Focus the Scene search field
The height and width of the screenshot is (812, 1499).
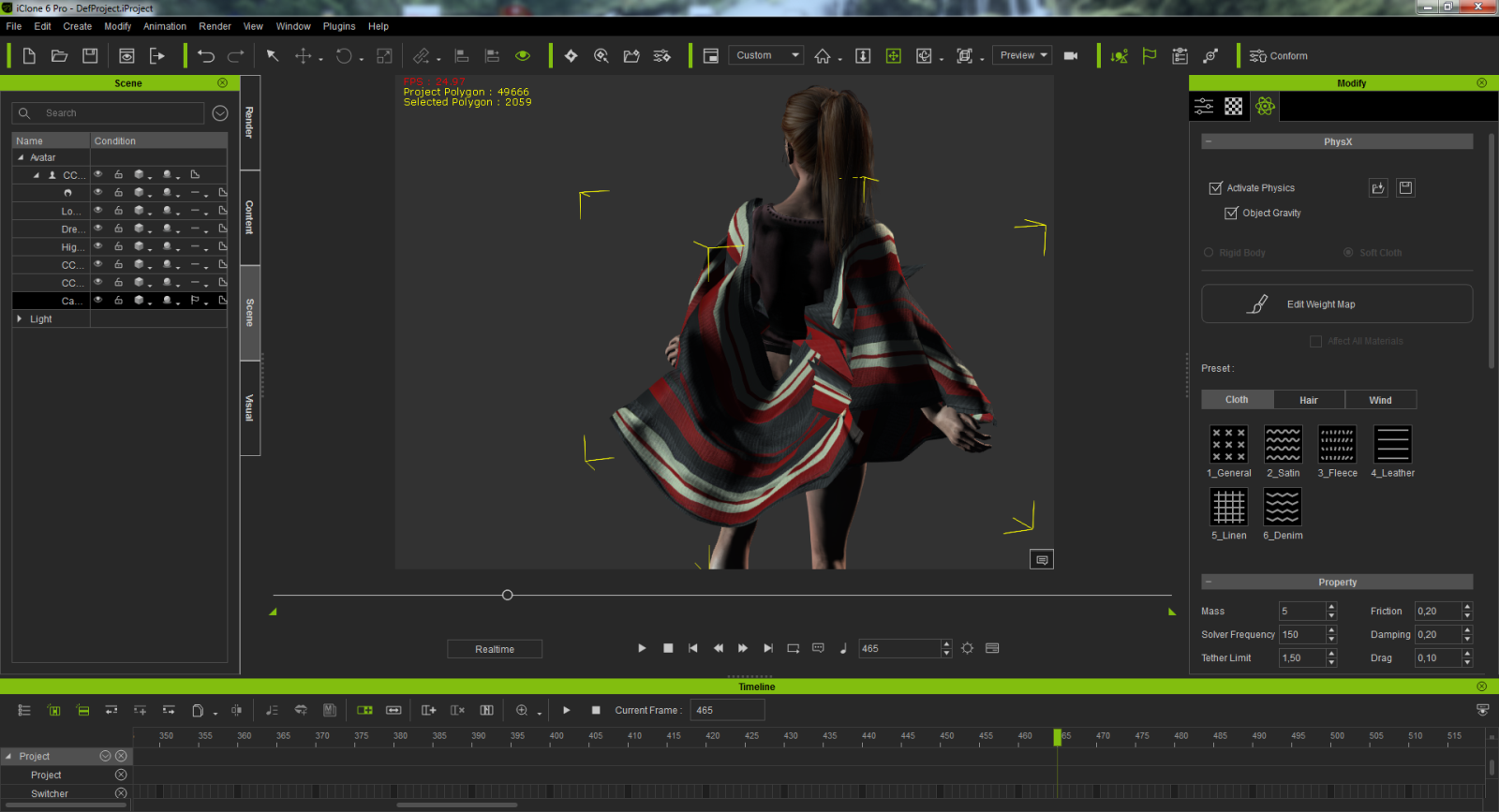click(109, 113)
